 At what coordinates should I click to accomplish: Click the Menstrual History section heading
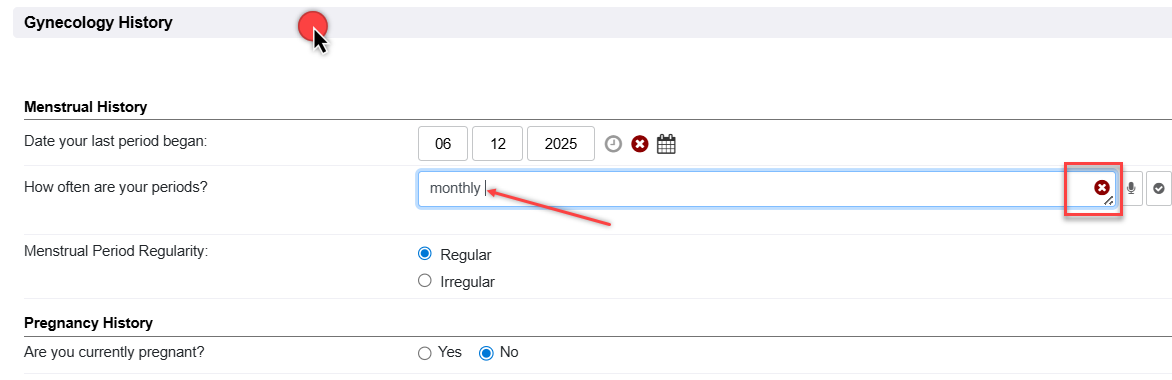[x=85, y=107]
